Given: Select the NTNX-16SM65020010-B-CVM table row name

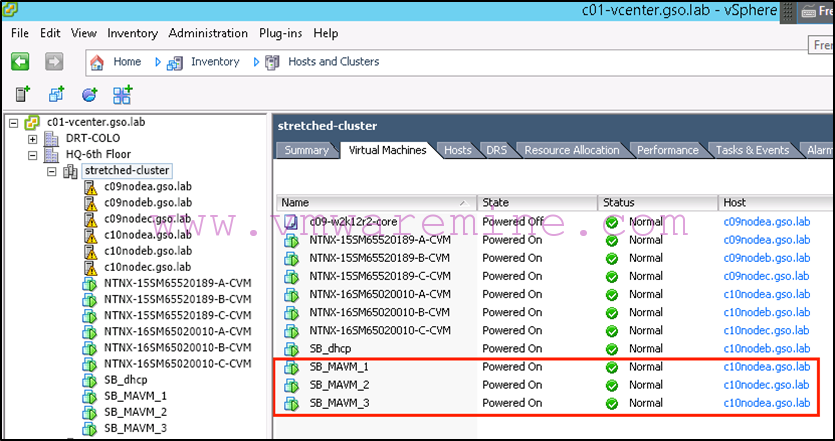Looking at the screenshot, I should pos(380,313).
